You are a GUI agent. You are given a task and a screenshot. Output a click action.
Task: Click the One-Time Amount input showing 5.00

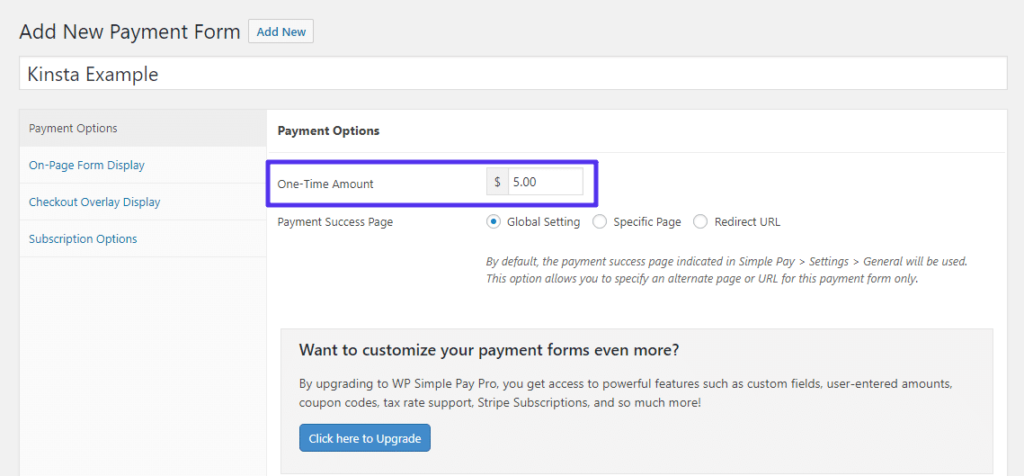pyautogui.click(x=545, y=184)
